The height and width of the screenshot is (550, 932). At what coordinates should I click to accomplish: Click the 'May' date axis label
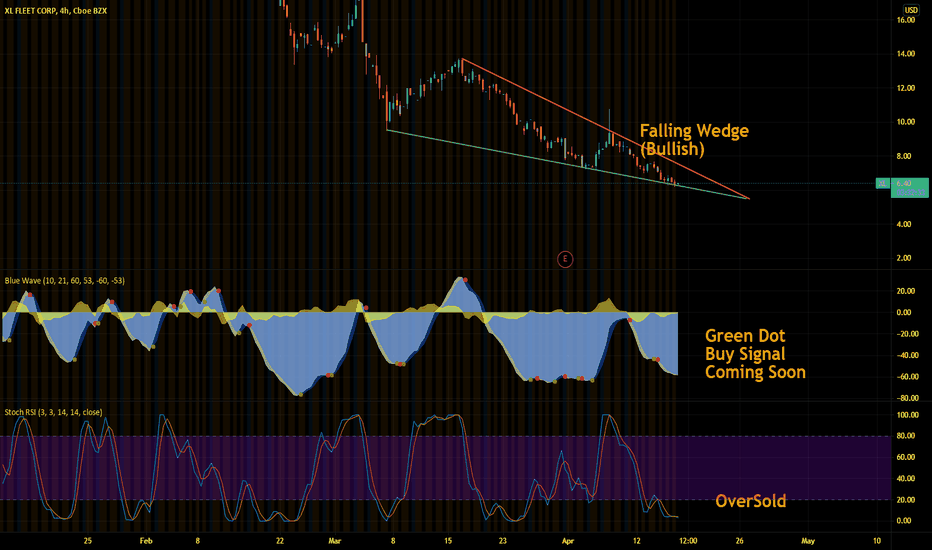click(x=808, y=541)
